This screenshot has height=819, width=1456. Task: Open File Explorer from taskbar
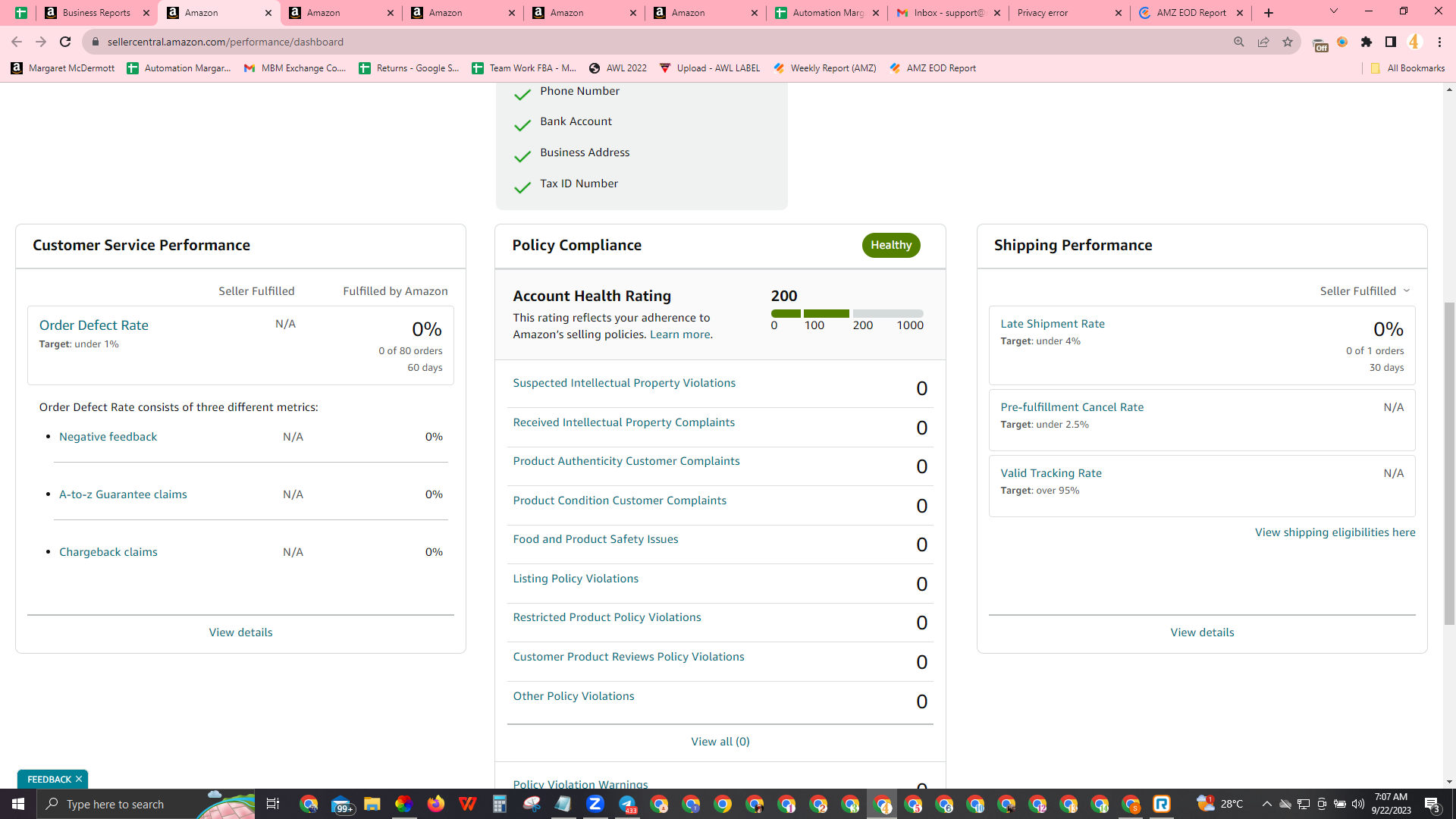(372, 804)
